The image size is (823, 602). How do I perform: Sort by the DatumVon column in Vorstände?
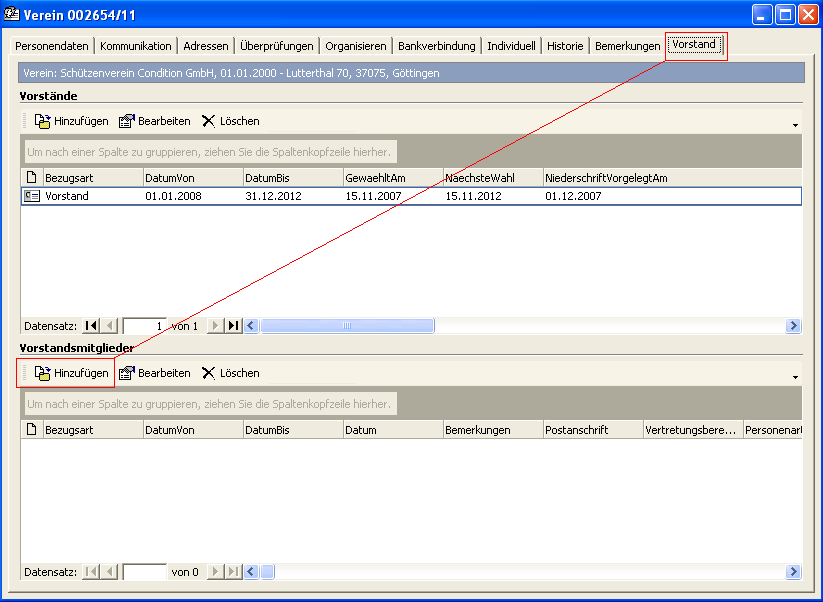tap(192, 178)
